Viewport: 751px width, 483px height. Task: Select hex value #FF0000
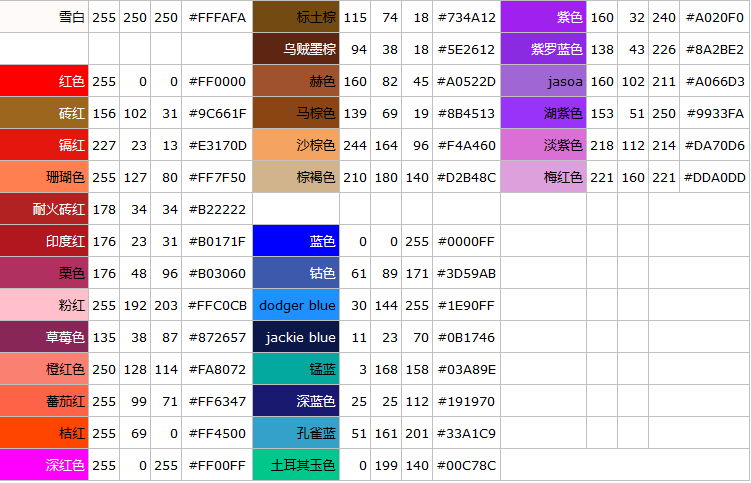(x=217, y=81)
